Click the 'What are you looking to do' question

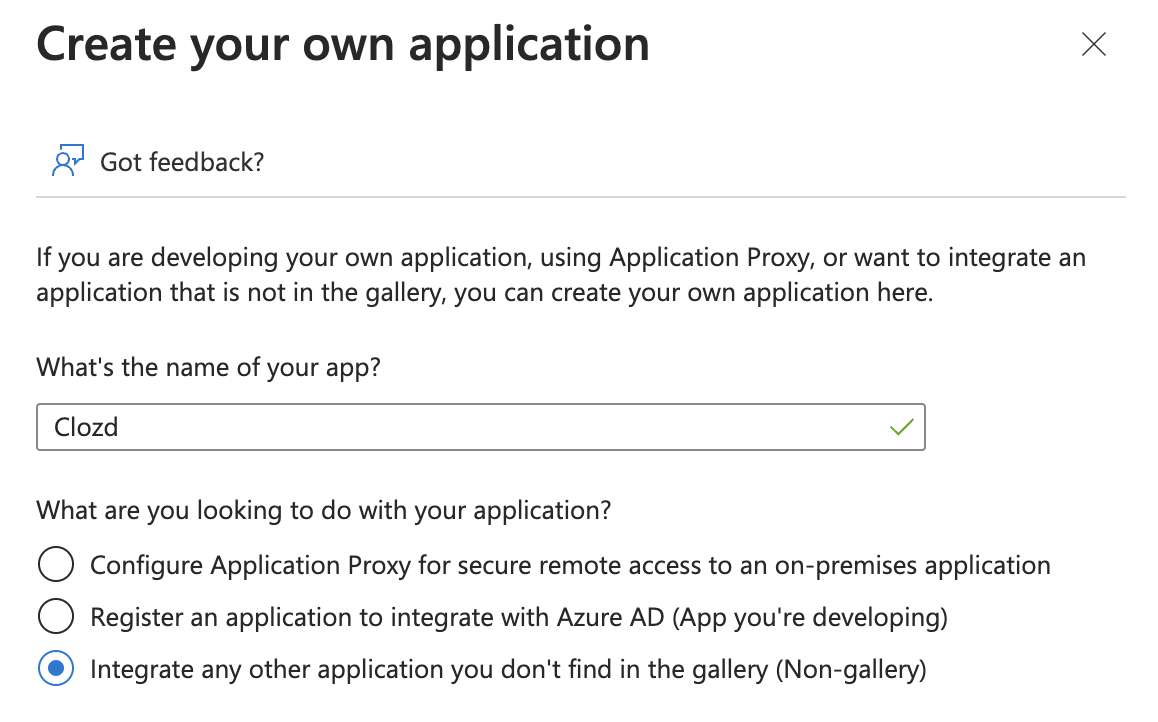[323, 511]
